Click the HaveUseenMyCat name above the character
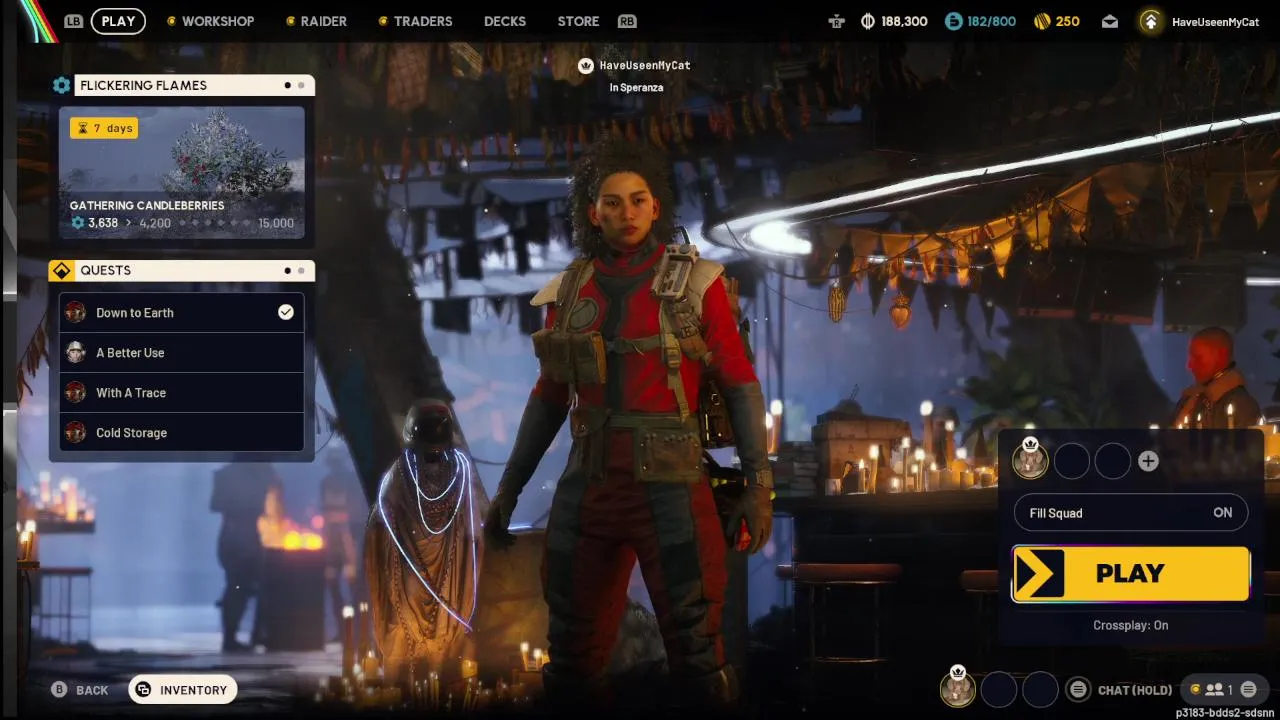The width and height of the screenshot is (1280, 720). pos(645,66)
